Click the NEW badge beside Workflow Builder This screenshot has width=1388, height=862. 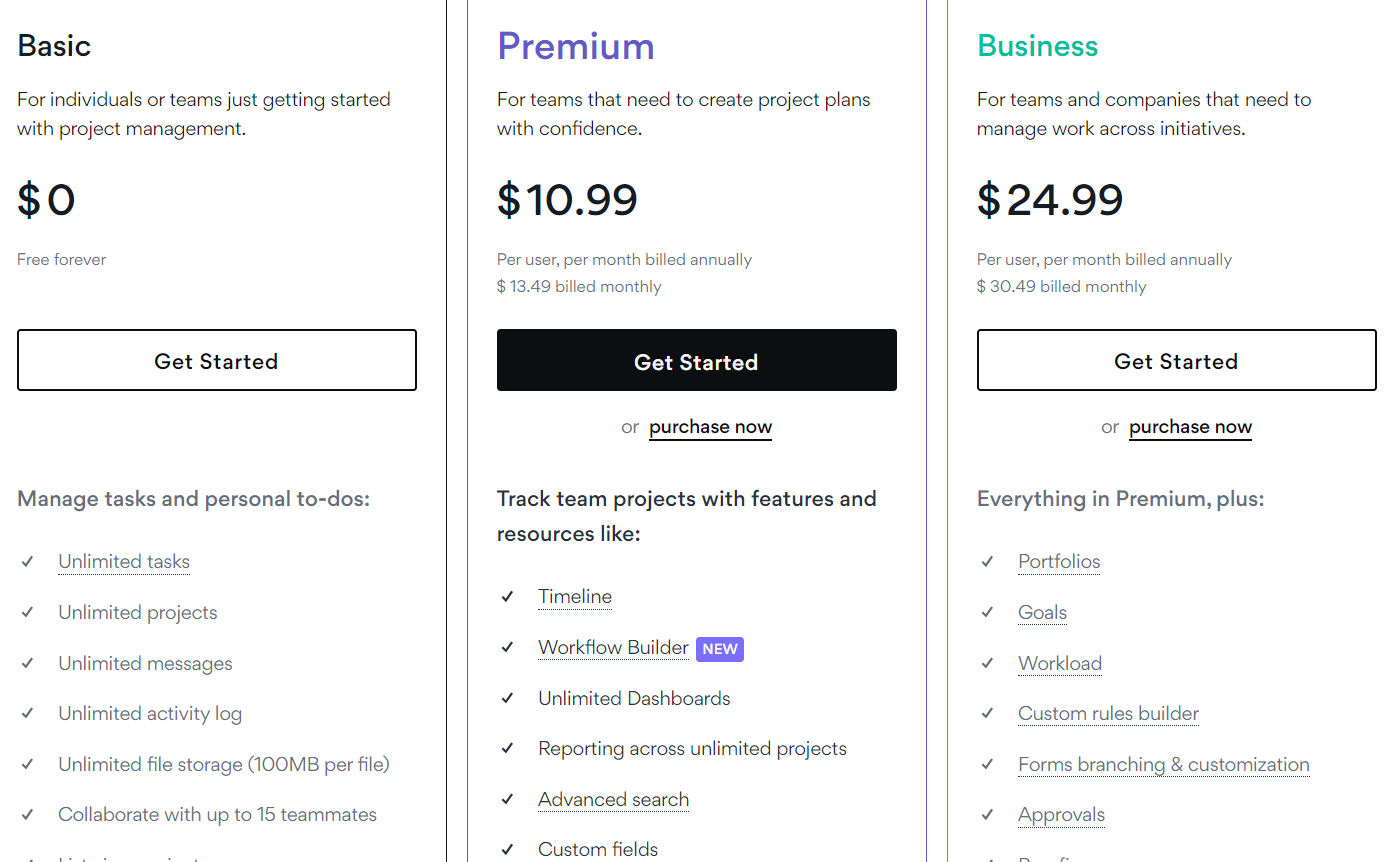point(720,649)
